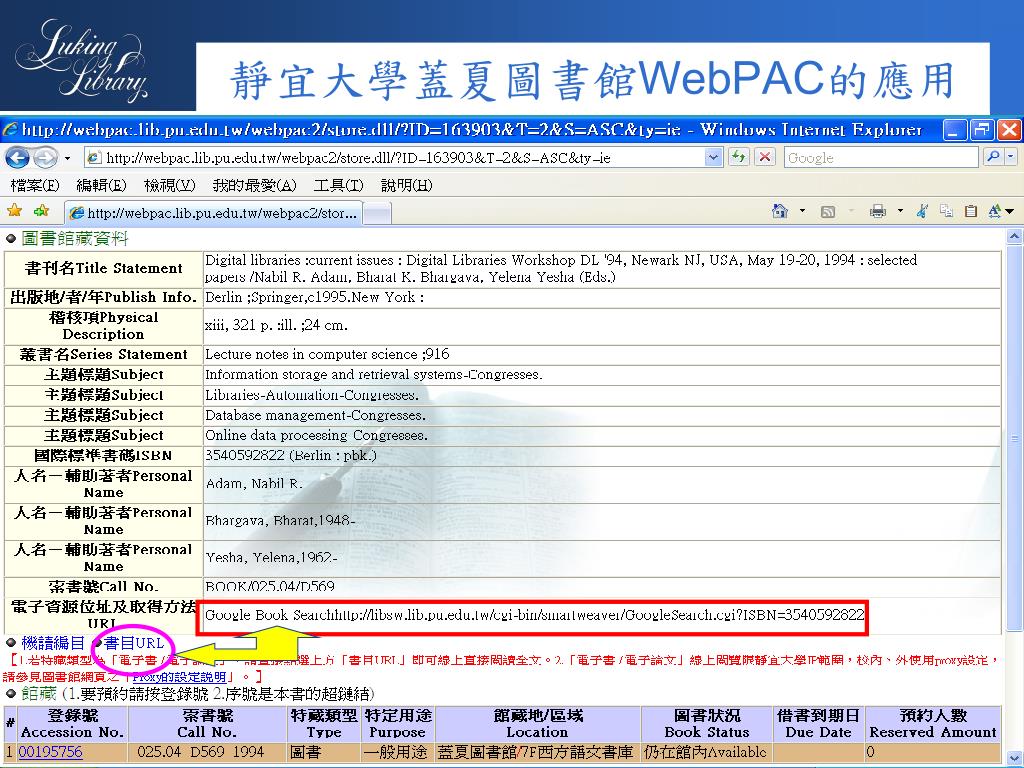Click subject 'Database management-Congresses.'
This screenshot has height=768, width=1024.
pos(315,415)
